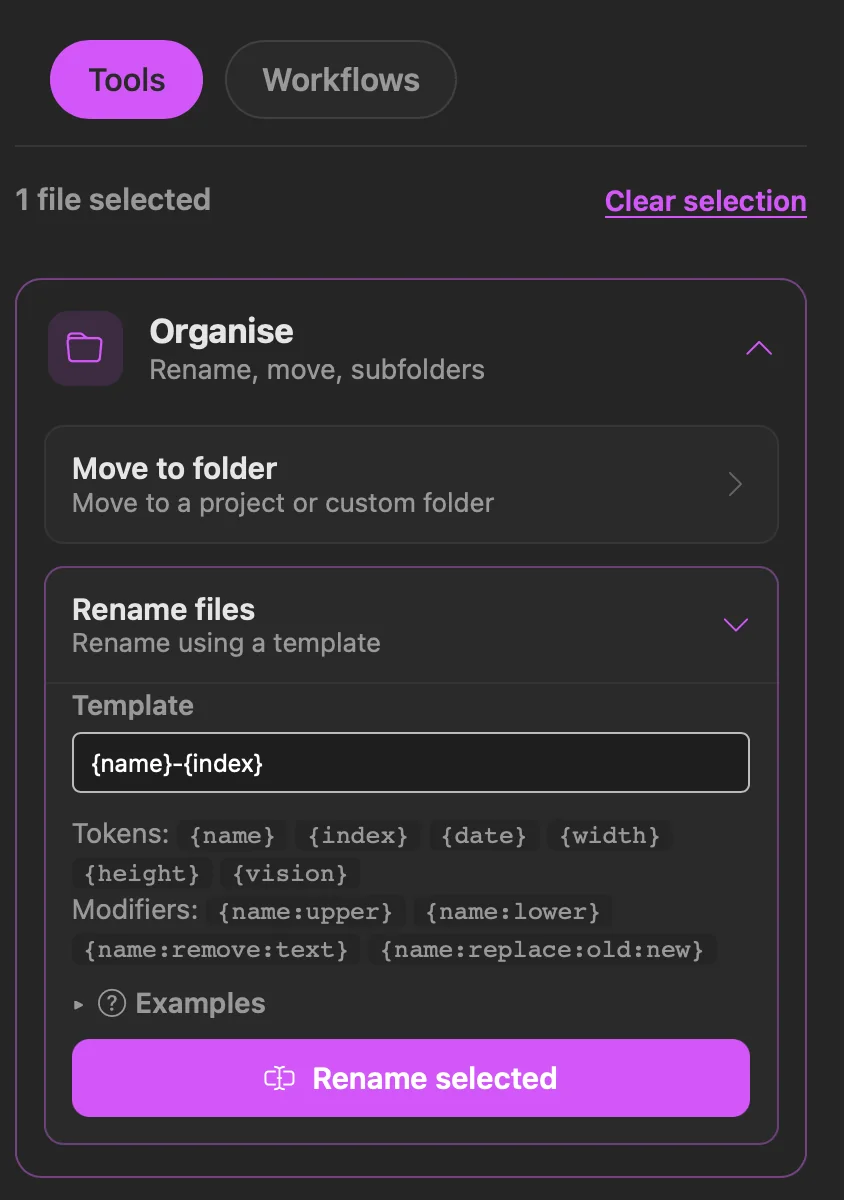Click the Organise heading text

click(x=221, y=332)
